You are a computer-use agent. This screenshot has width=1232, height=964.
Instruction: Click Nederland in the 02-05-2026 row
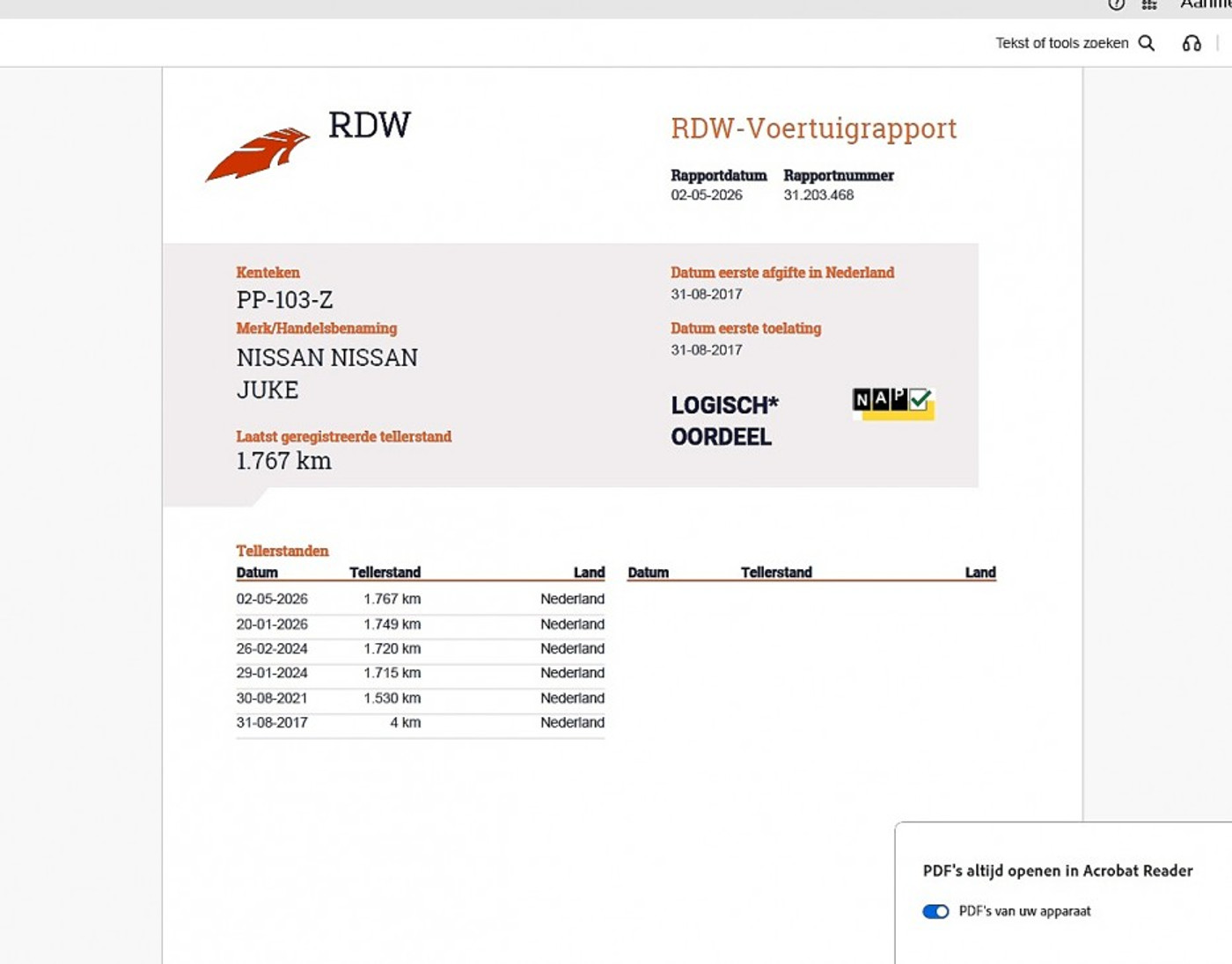572,599
